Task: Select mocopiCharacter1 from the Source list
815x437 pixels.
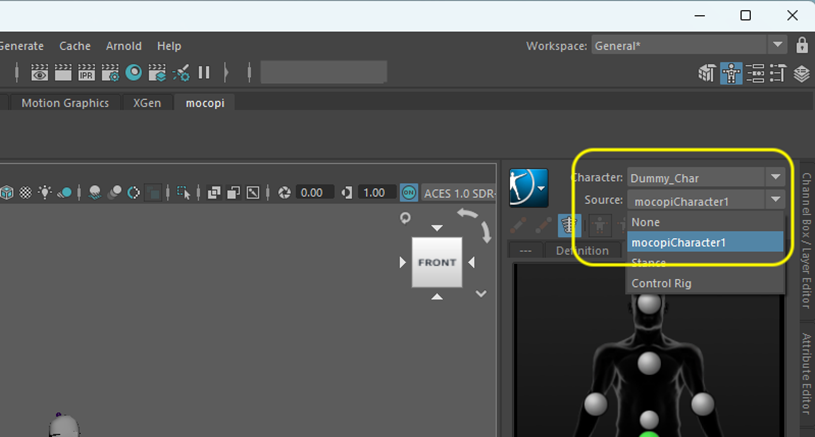Action: [706, 242]
